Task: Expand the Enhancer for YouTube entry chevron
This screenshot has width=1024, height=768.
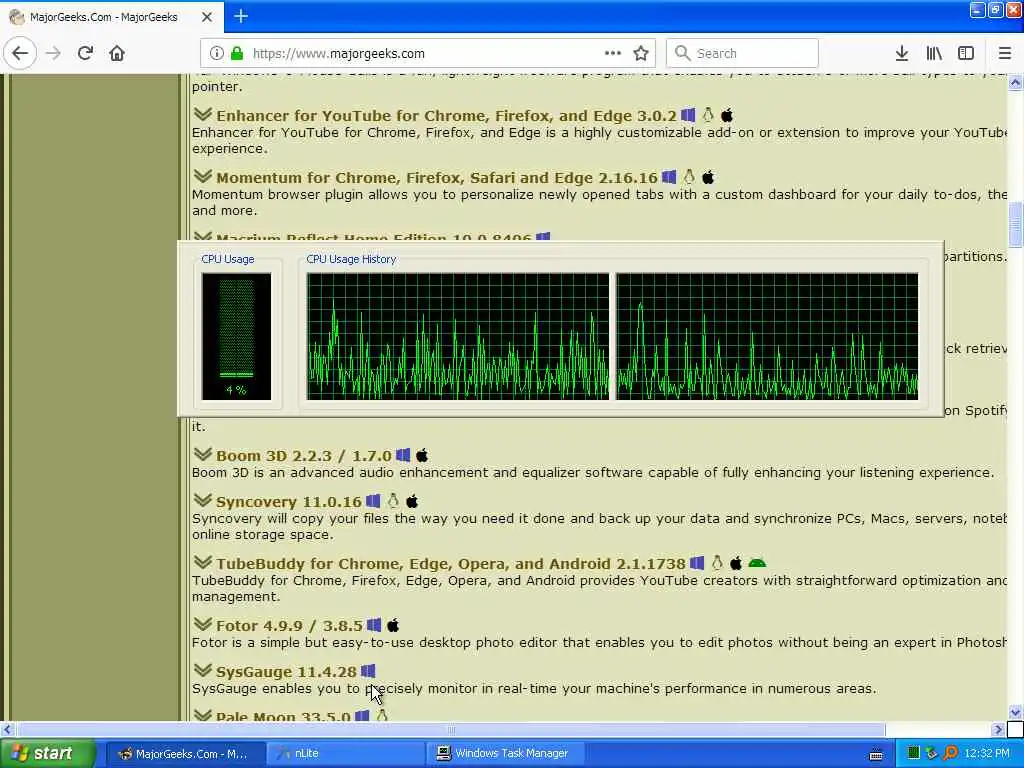Action: 202,114
